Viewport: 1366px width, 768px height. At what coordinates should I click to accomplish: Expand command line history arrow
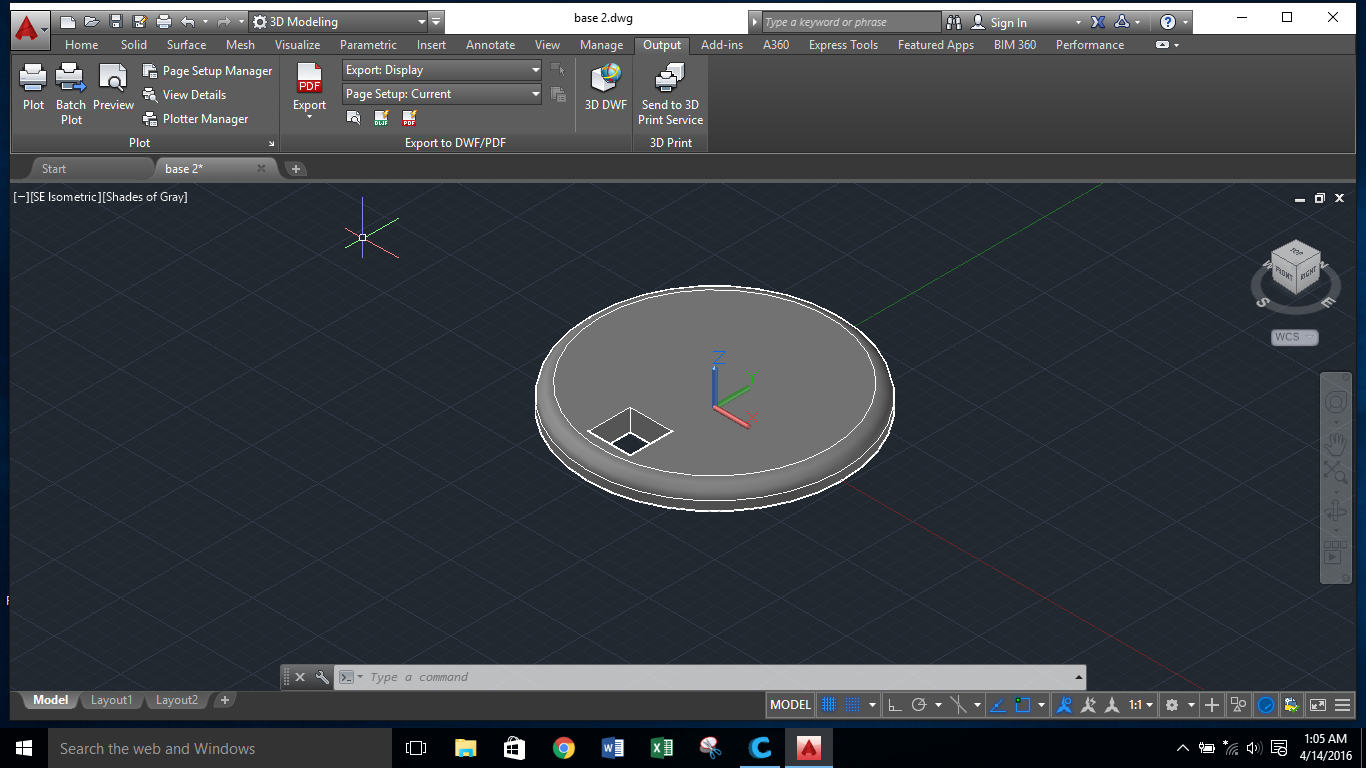click(1078, 677)
